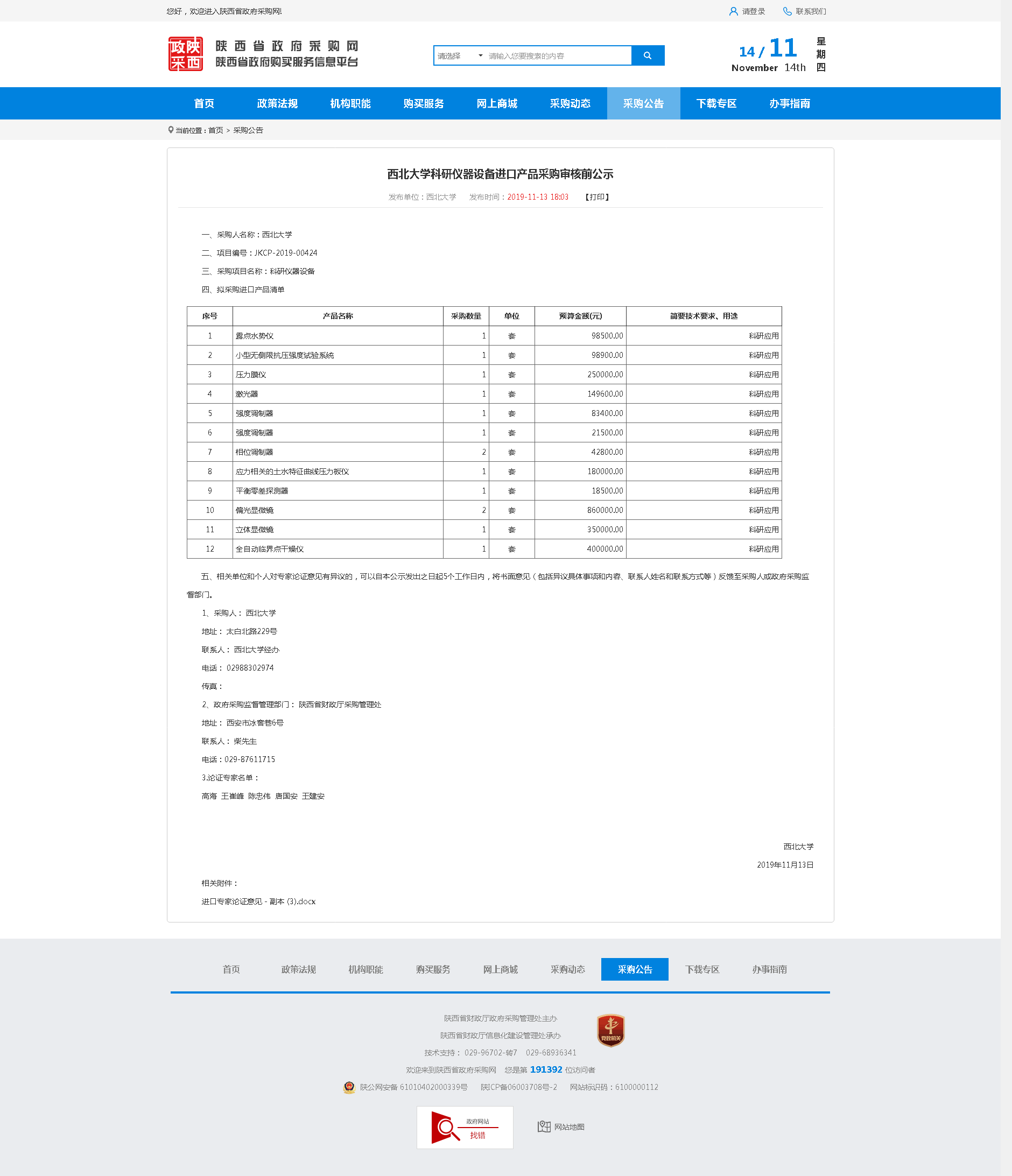Click footer navigation item 机构职能

click(x=366, y=969)
